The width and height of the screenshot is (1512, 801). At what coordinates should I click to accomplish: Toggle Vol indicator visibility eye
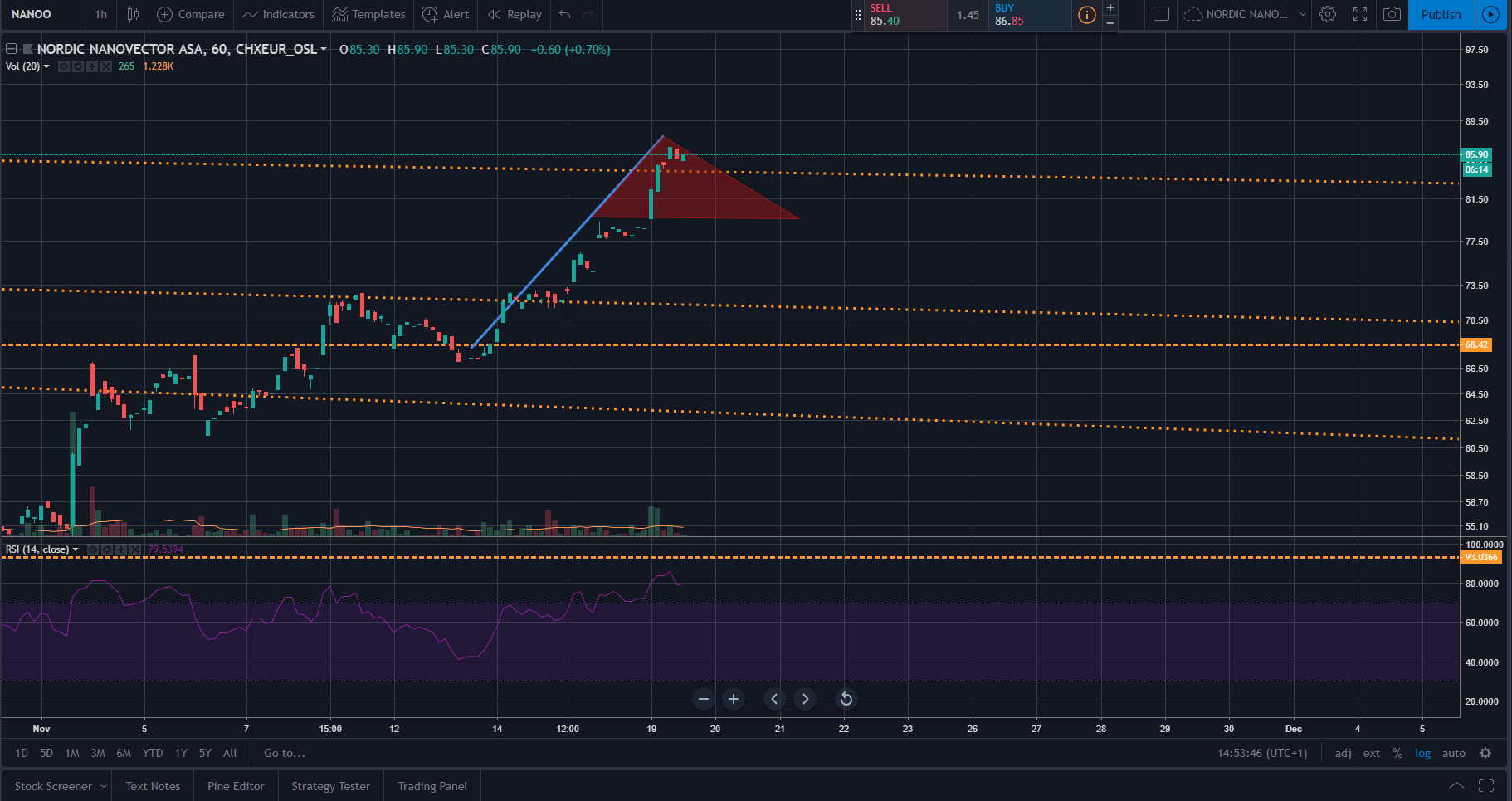coord(64,66)
